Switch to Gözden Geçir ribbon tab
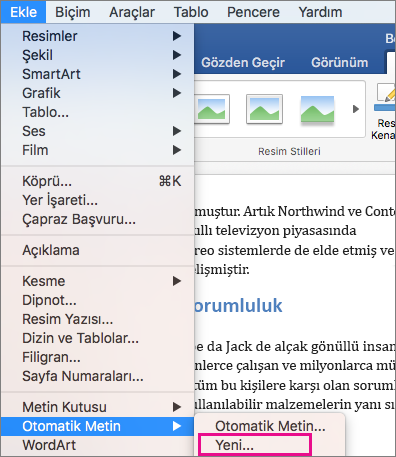 pyautogui.click(x=243, y=63)
